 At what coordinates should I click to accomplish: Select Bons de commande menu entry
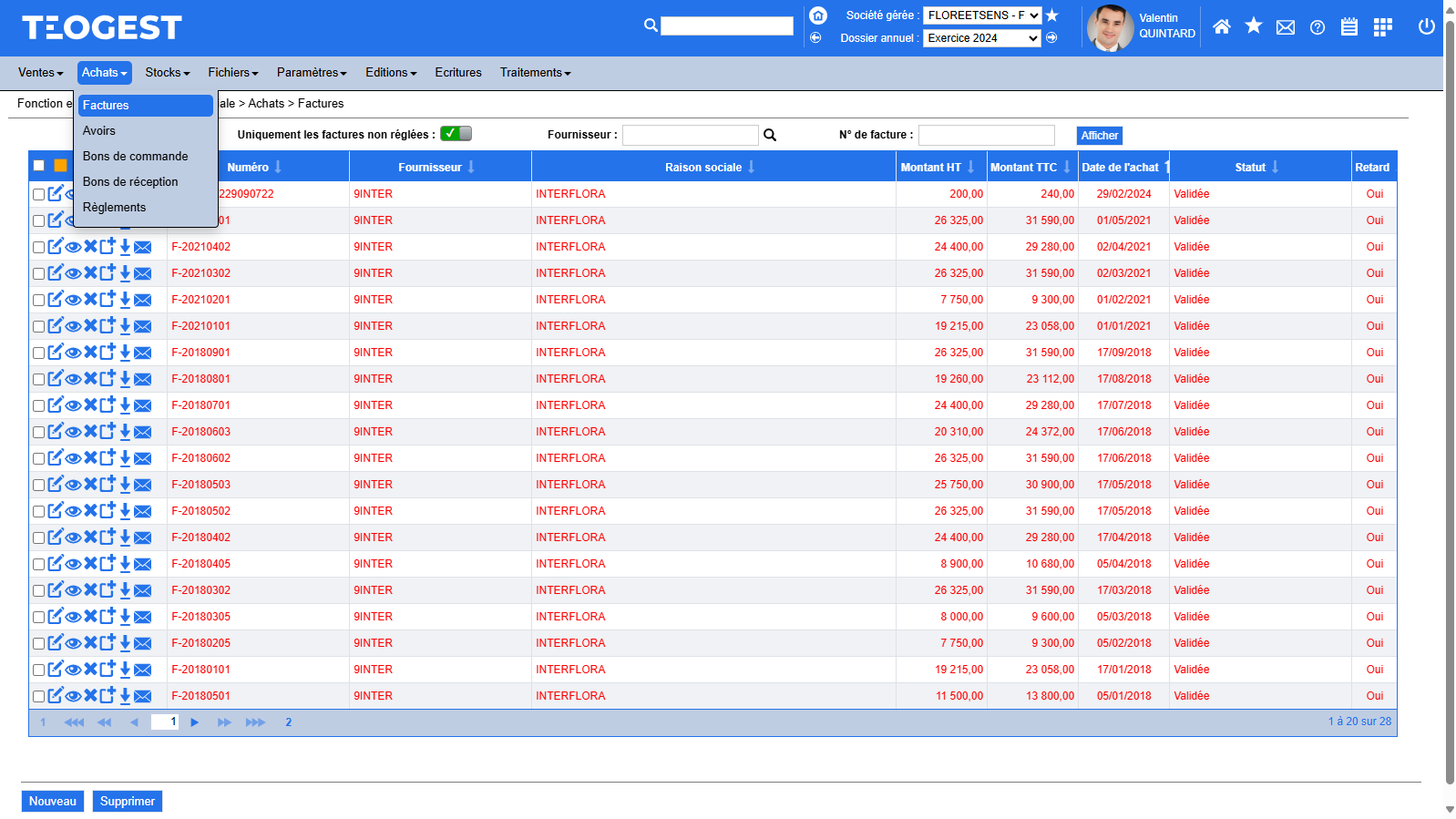pyautogui.click(x=136, y=157)
